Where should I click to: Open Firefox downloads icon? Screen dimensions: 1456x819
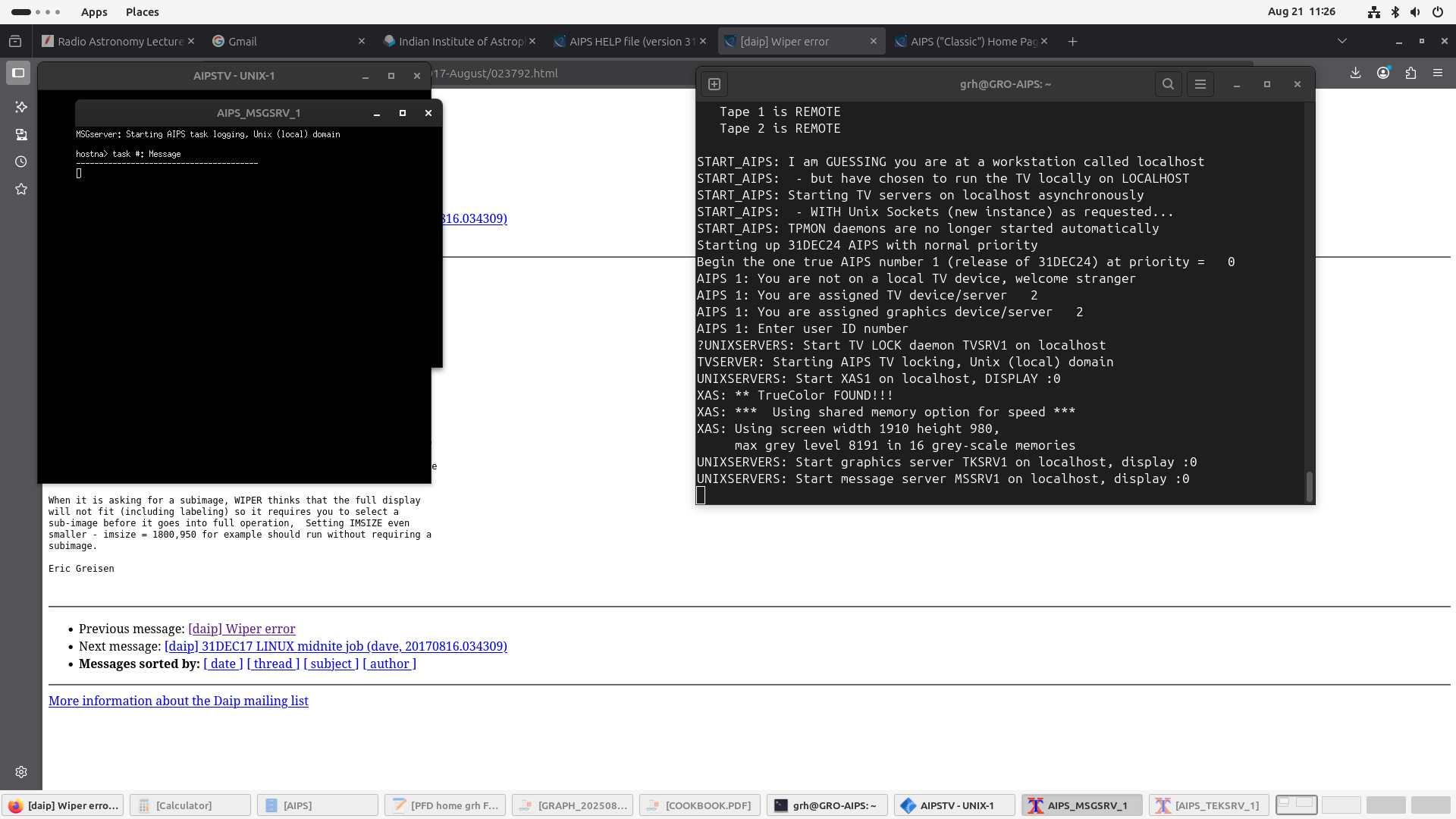pyautogui.click(x=1355, y=73)
